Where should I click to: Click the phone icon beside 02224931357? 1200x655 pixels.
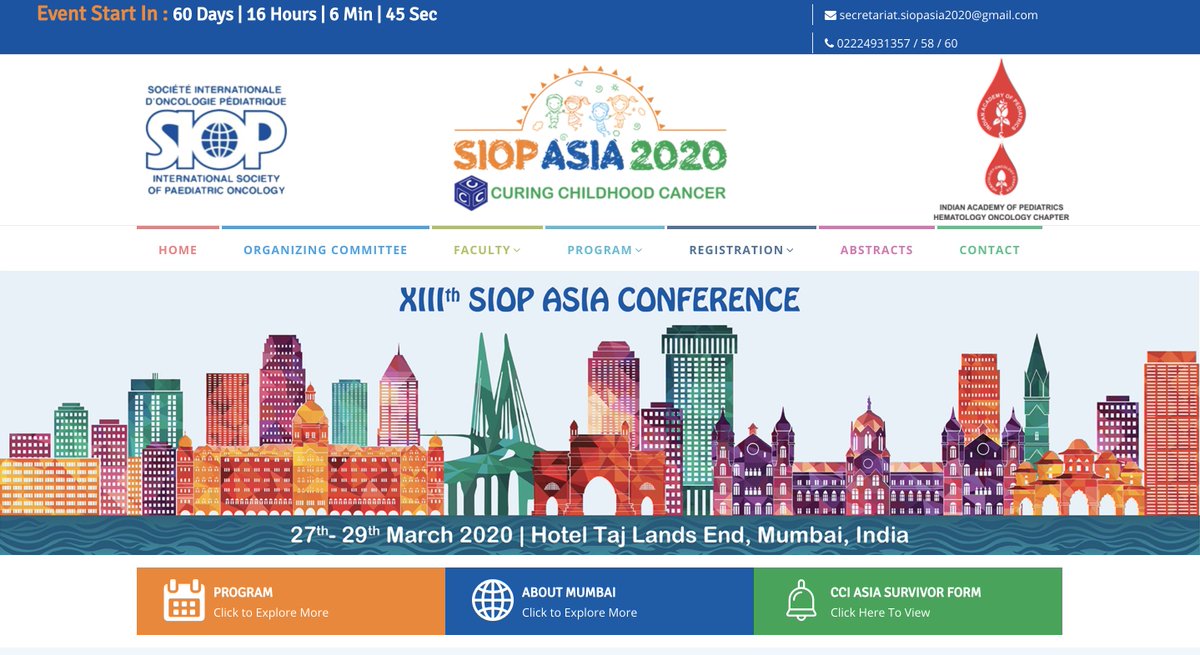pyautogui.click(x=829, y=43)
